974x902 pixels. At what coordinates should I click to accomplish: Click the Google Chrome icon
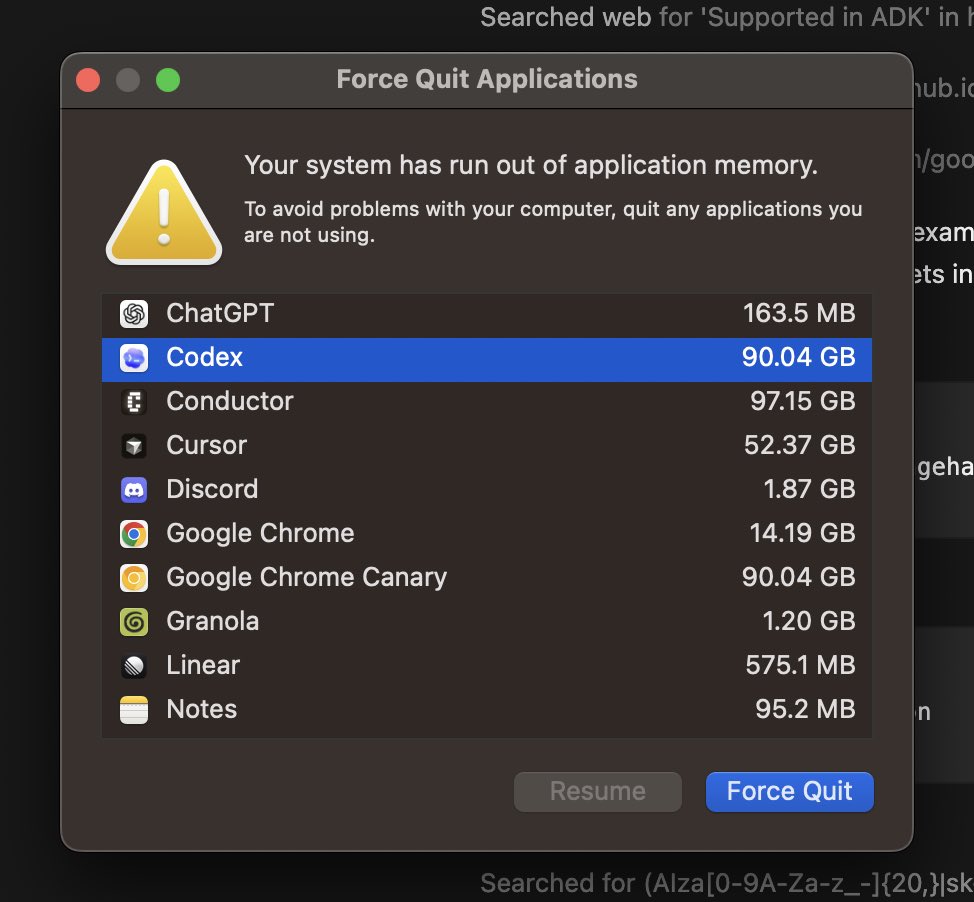[x=134, y=534]
